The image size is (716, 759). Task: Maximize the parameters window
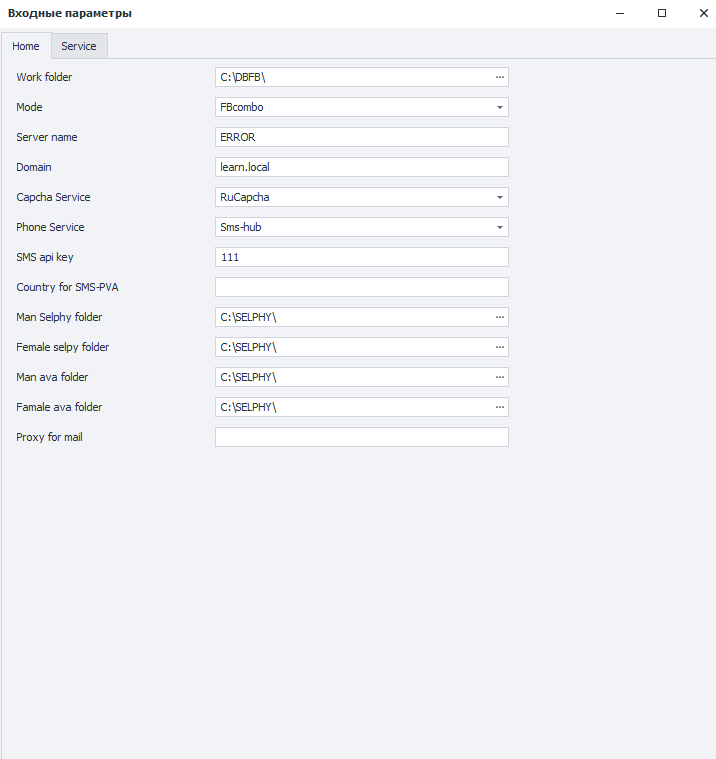(662, 13)
